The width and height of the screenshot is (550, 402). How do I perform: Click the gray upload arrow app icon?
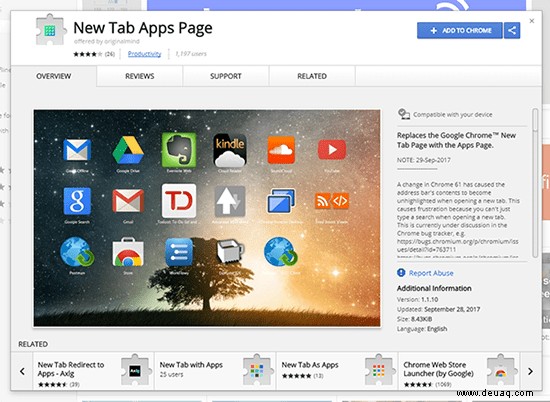[230, 201]
